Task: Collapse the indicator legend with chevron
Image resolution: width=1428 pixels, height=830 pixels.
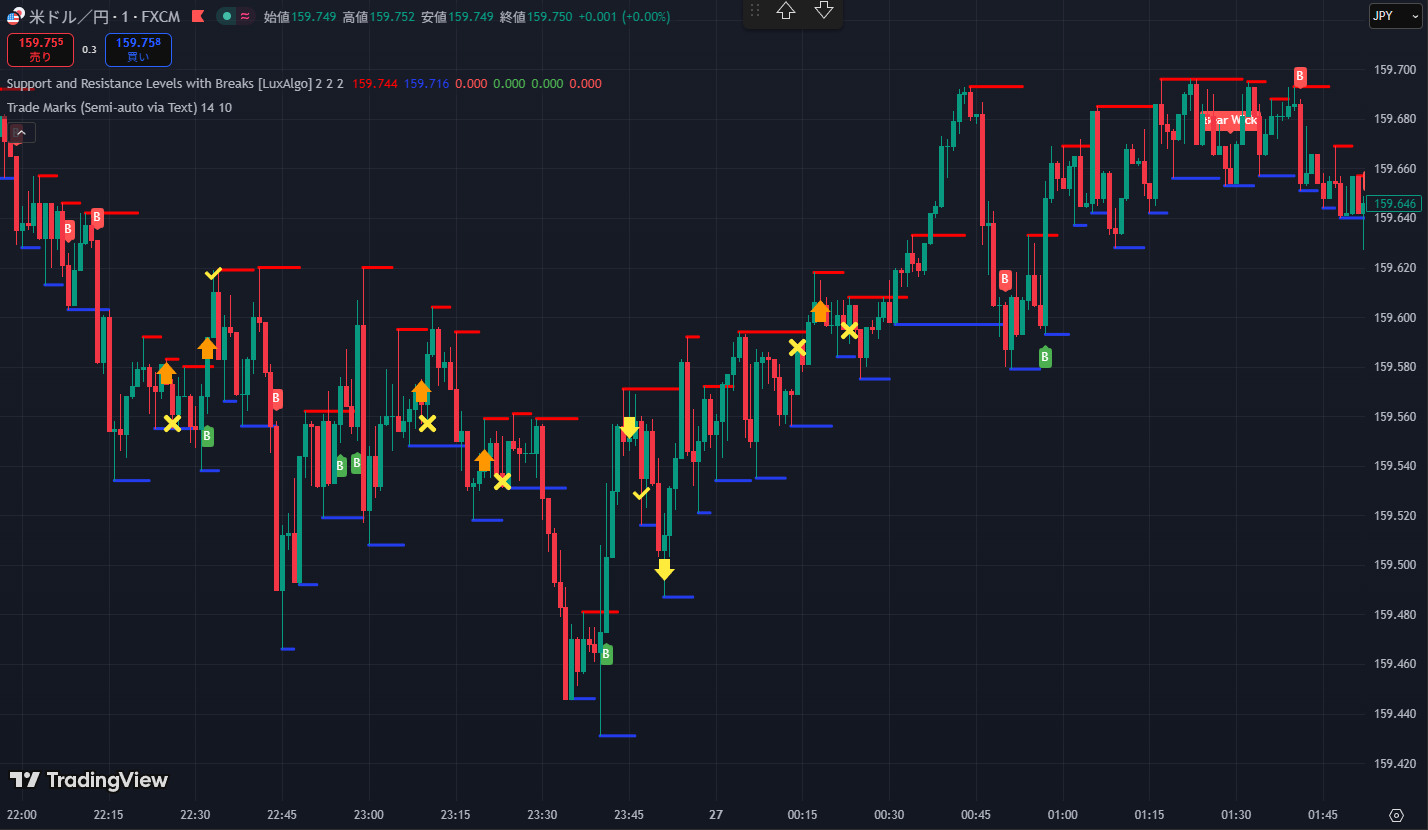Action: tap(23, 132)
